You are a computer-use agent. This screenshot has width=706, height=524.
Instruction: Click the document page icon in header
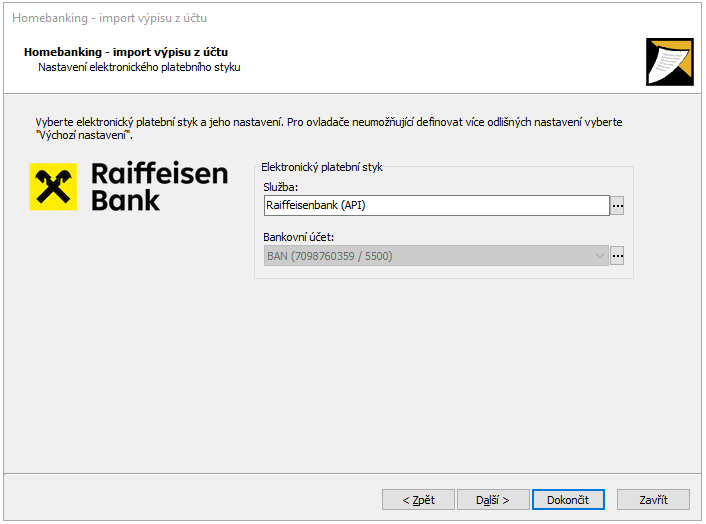coord(670,62)
